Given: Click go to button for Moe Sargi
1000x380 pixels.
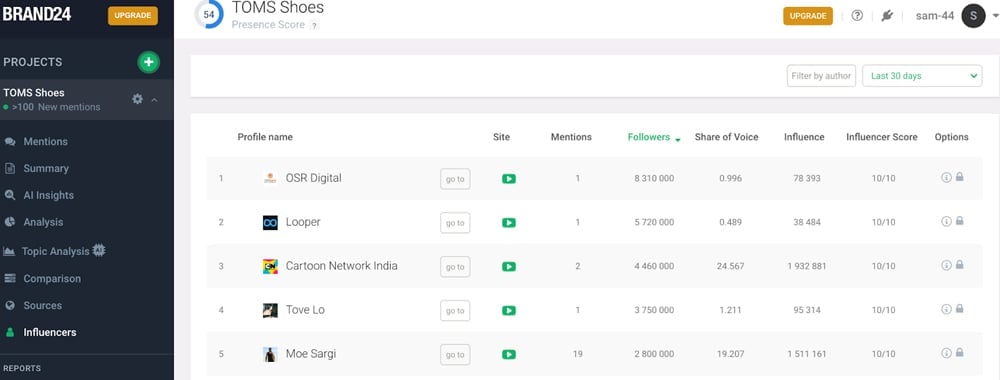Looking at the screenshot, I should point(455,354).
